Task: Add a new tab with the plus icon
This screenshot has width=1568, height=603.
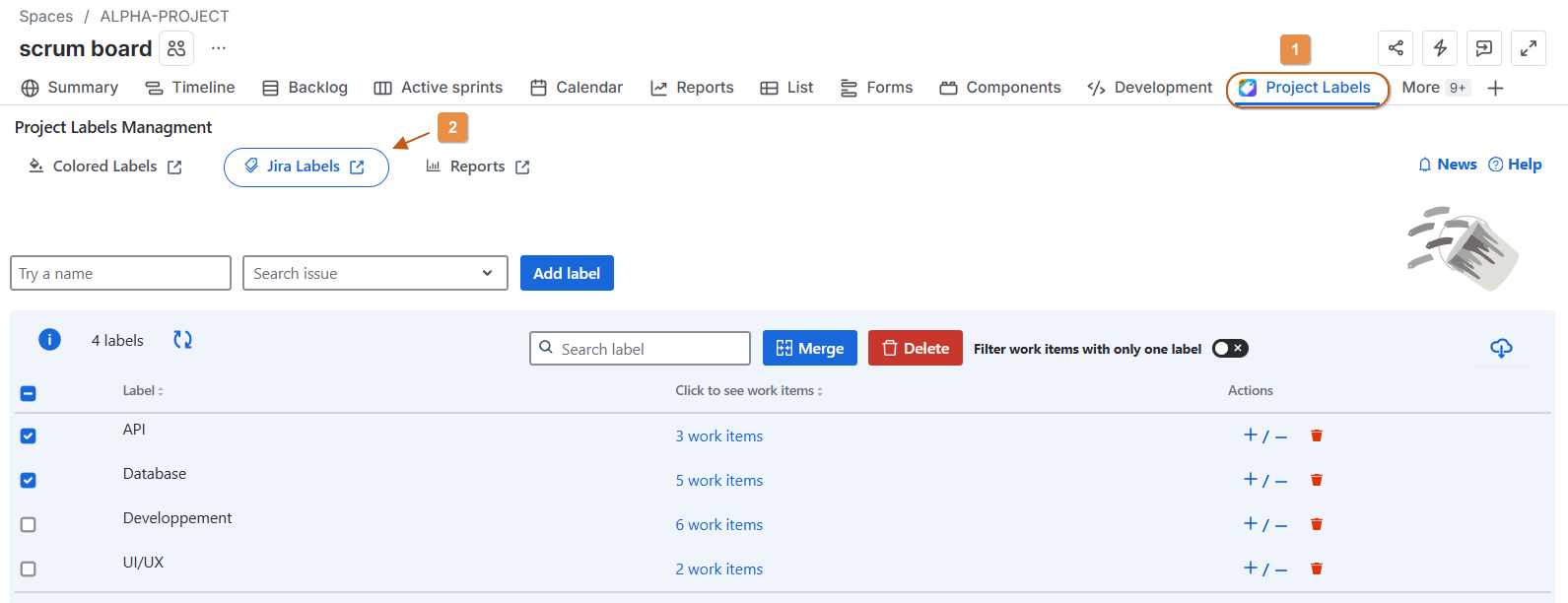Action: (x=1495, y=88)
